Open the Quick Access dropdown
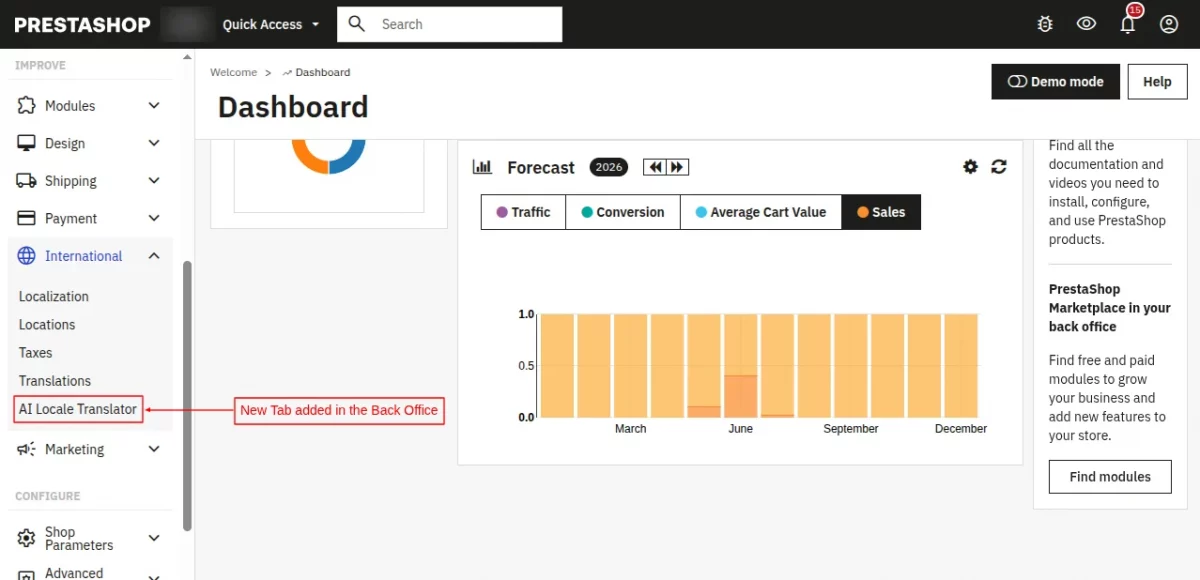 tap(271, 24)
